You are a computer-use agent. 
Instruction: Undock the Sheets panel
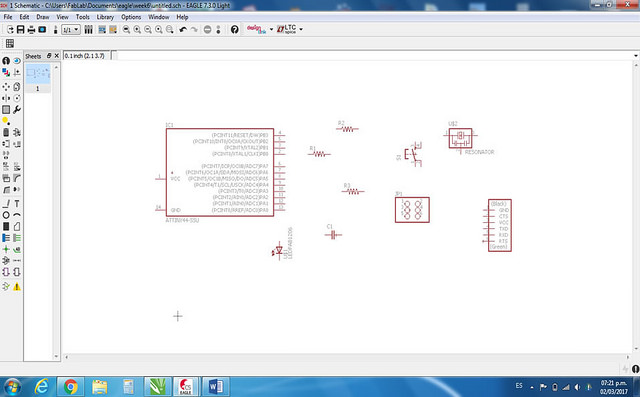click(x=49, y=55)
